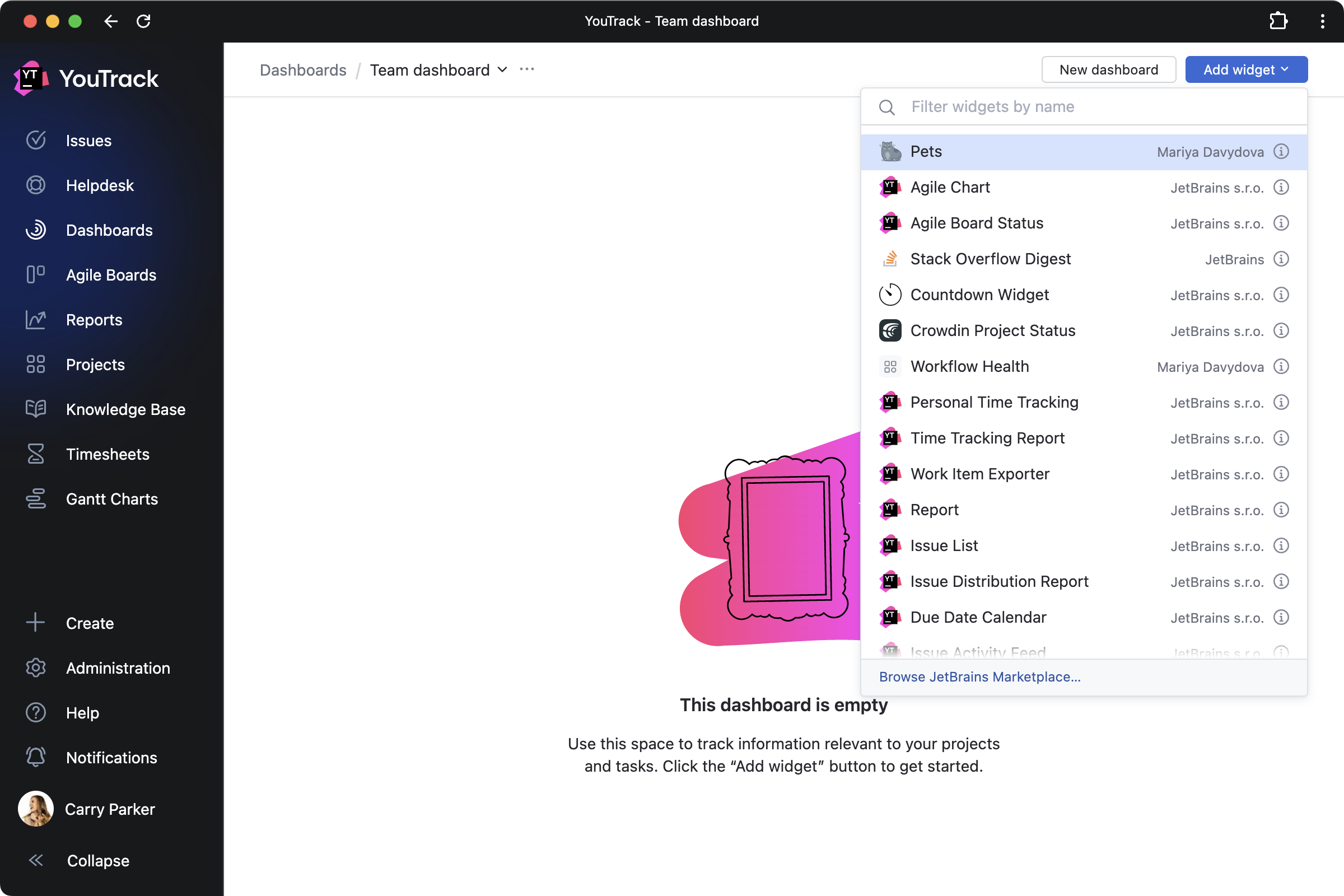The height and width of the screenshot is (896, 1344).
Task: Click the Timesheets icon
Action: tap(35, 454)
